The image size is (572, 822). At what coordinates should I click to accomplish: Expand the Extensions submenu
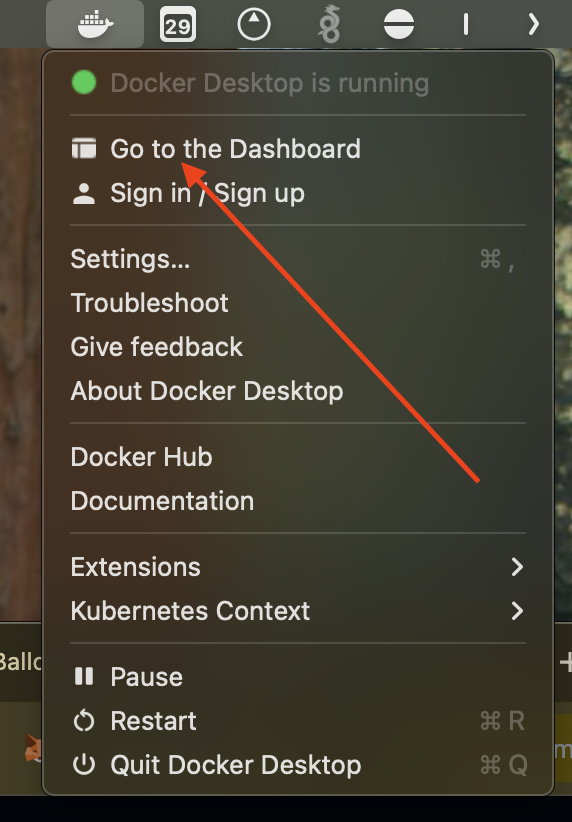point(298,567)
